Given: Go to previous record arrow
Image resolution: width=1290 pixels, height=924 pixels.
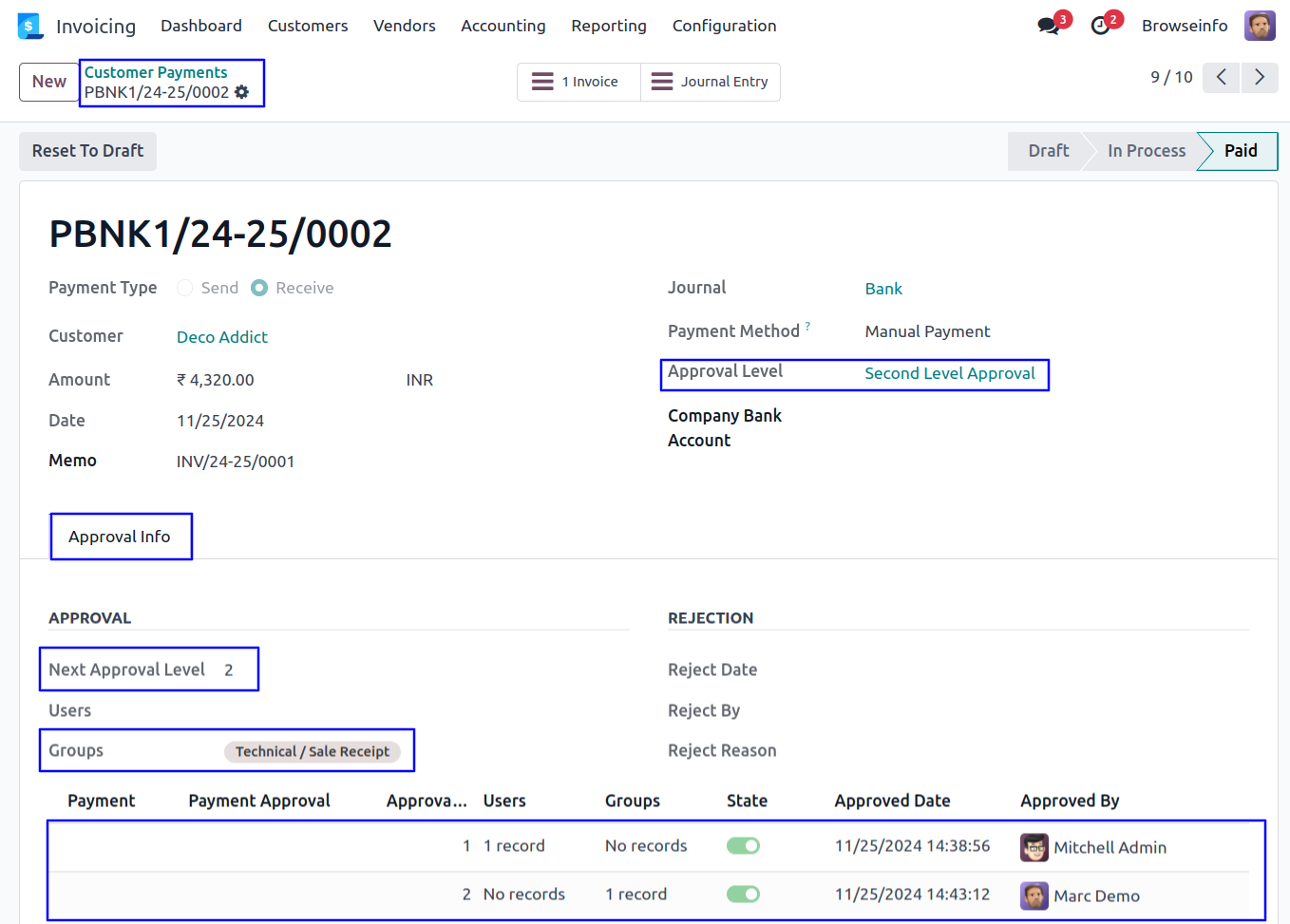Looking at the screenshot, I should coord(1222,77).
